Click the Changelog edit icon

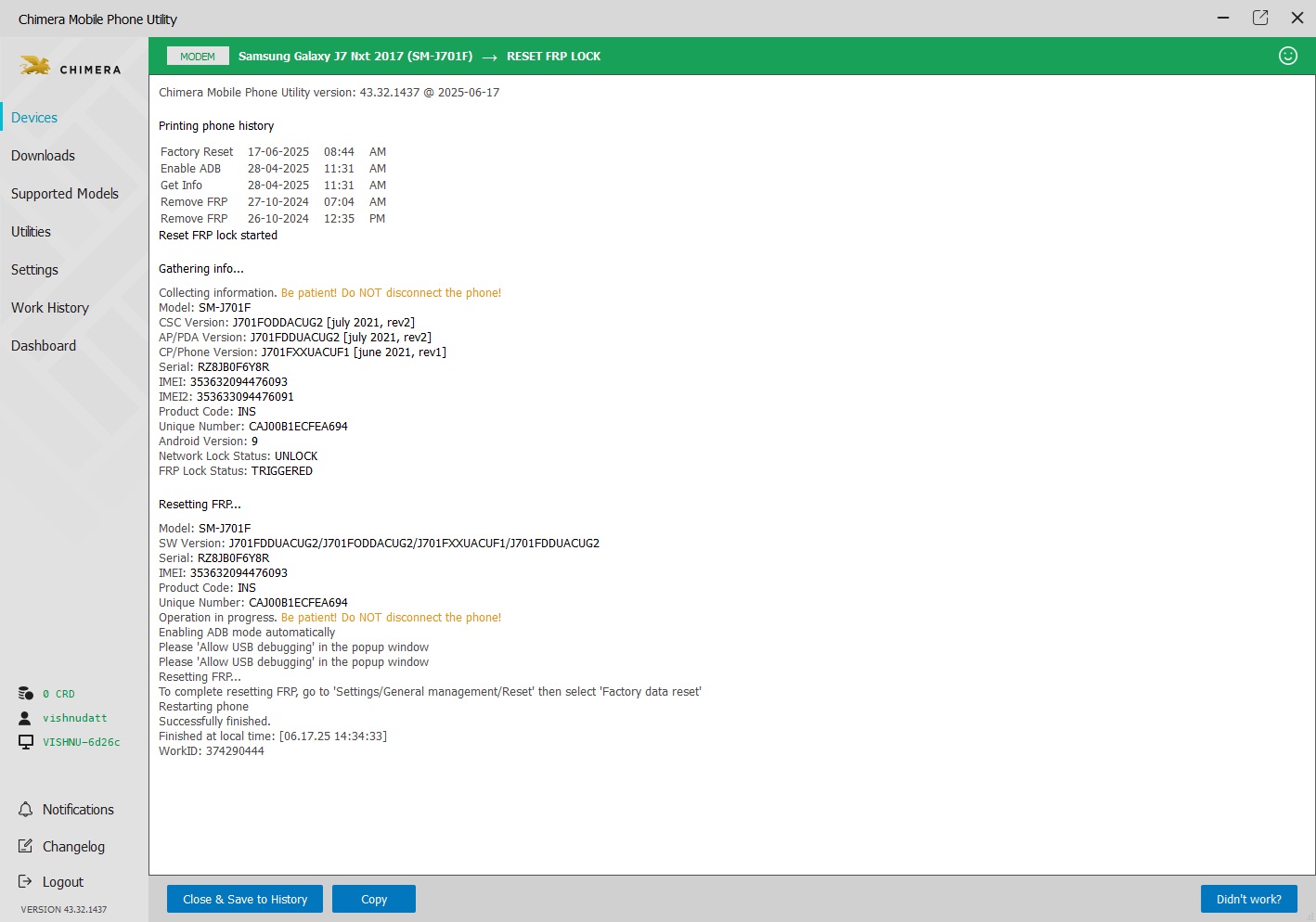pyautogui.click(x=26, y=846)
